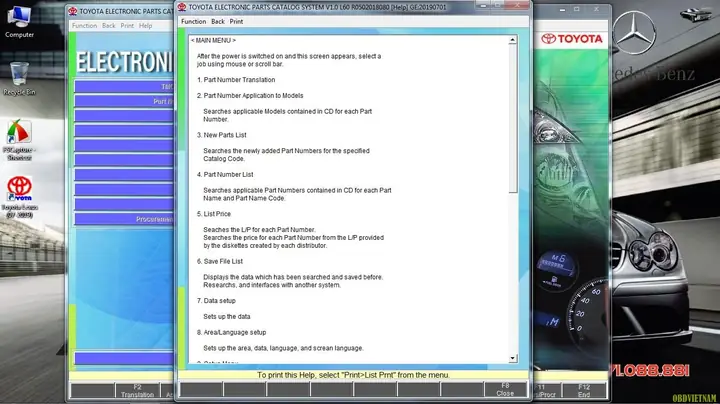Viewport: 720px width, 404px height.
Task: Close the Help window via title bar X
Action: click(517, 5)
